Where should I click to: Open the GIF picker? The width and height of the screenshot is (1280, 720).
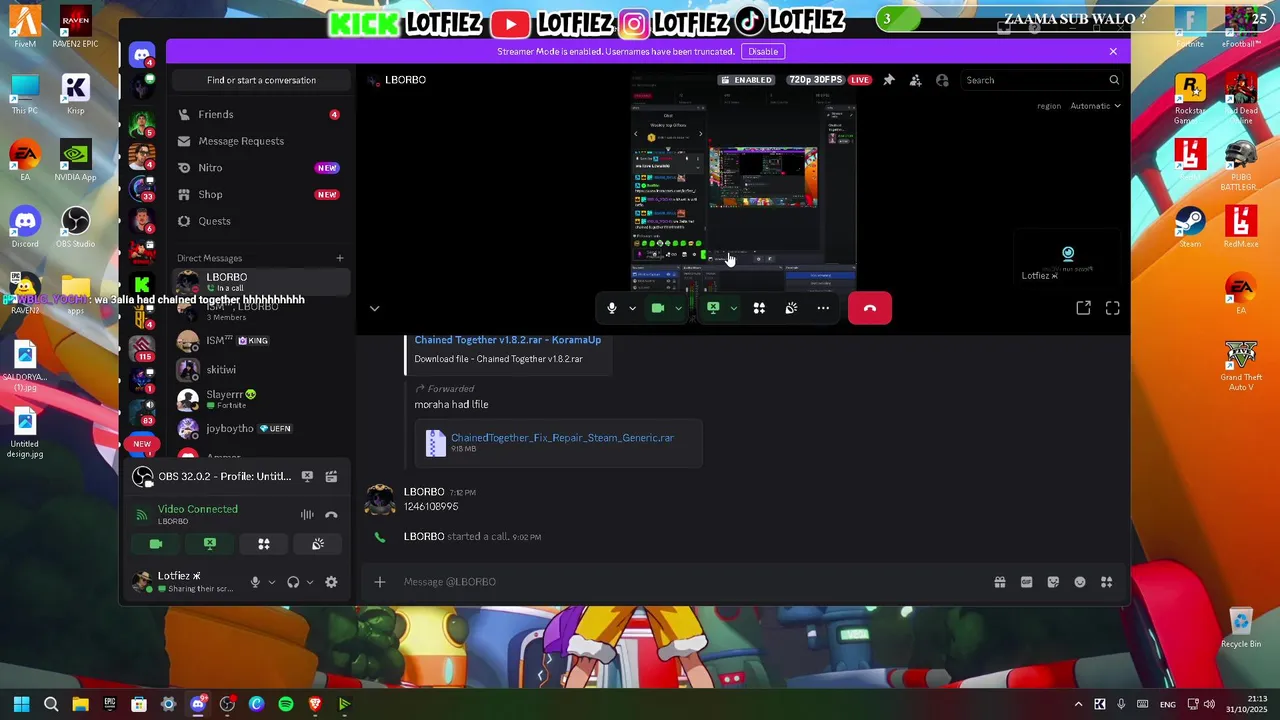click(x=1026, y=582)
